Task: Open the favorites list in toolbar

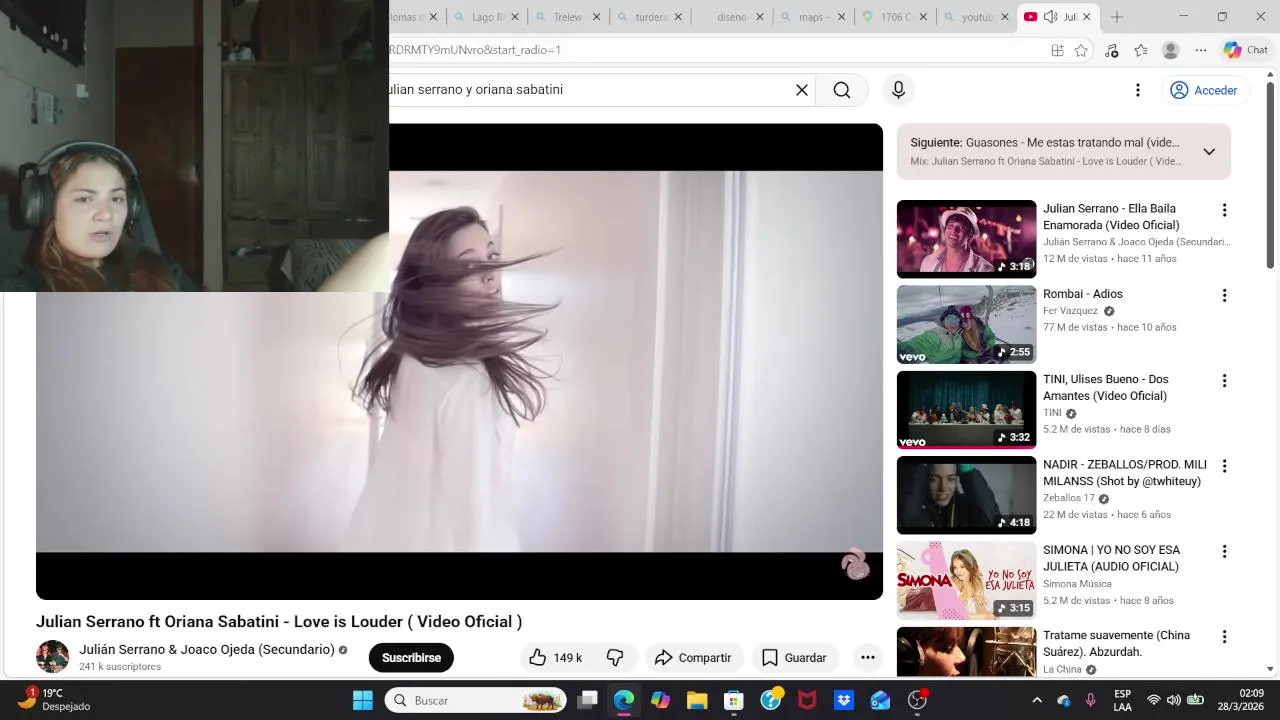Action: tap(1141, 50)
